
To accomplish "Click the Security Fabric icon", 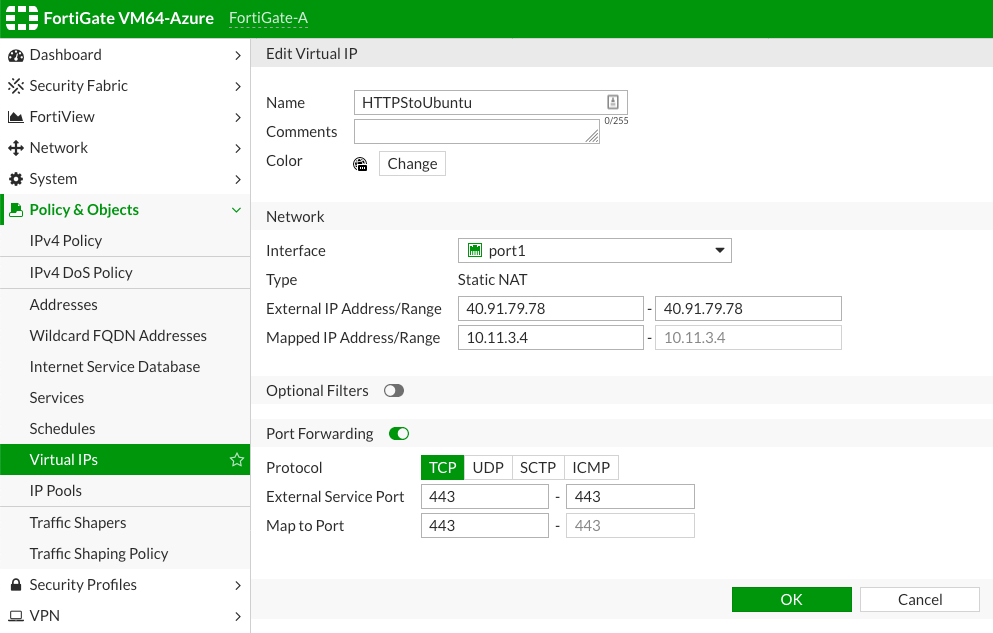I will 16,86.
